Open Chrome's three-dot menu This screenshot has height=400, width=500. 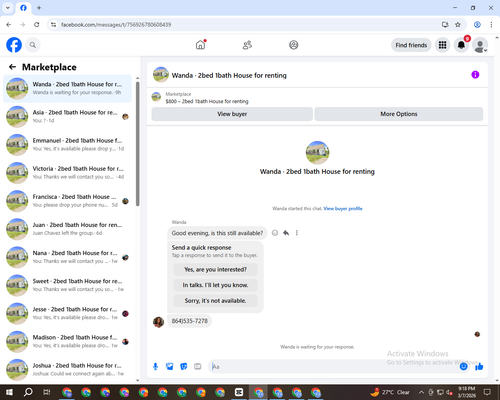[x=491, y=25]
